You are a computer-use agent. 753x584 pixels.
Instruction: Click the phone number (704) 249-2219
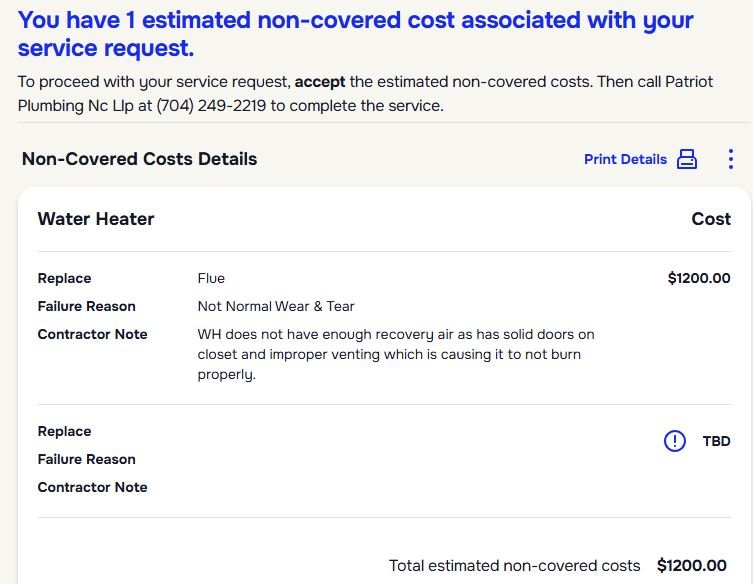(x=201, y=105)
